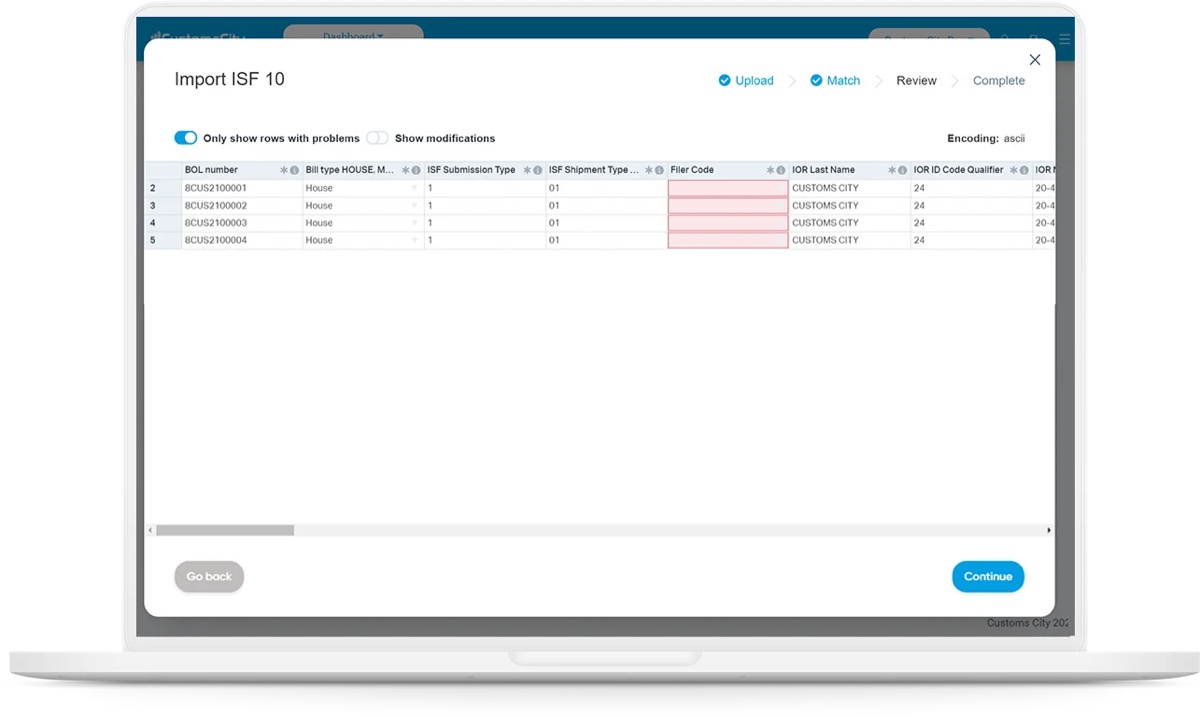
Task: Select BOL number cell 8CUS2100001
Action: pyautogui.click(x=242, y=188)
